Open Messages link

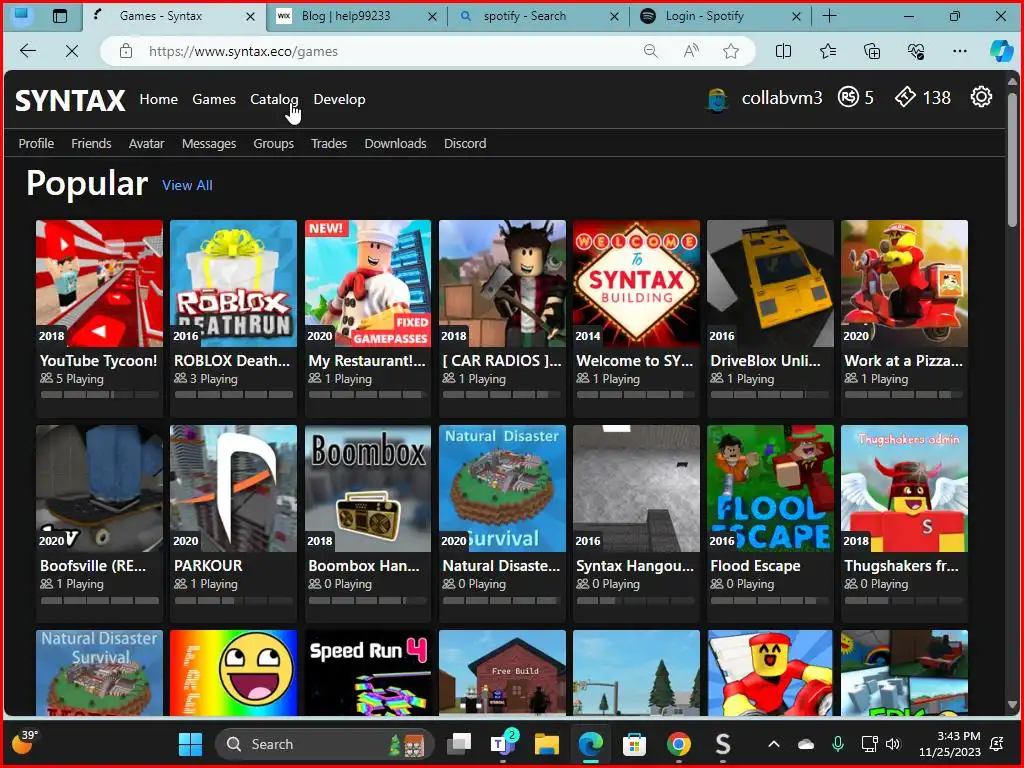209,143
